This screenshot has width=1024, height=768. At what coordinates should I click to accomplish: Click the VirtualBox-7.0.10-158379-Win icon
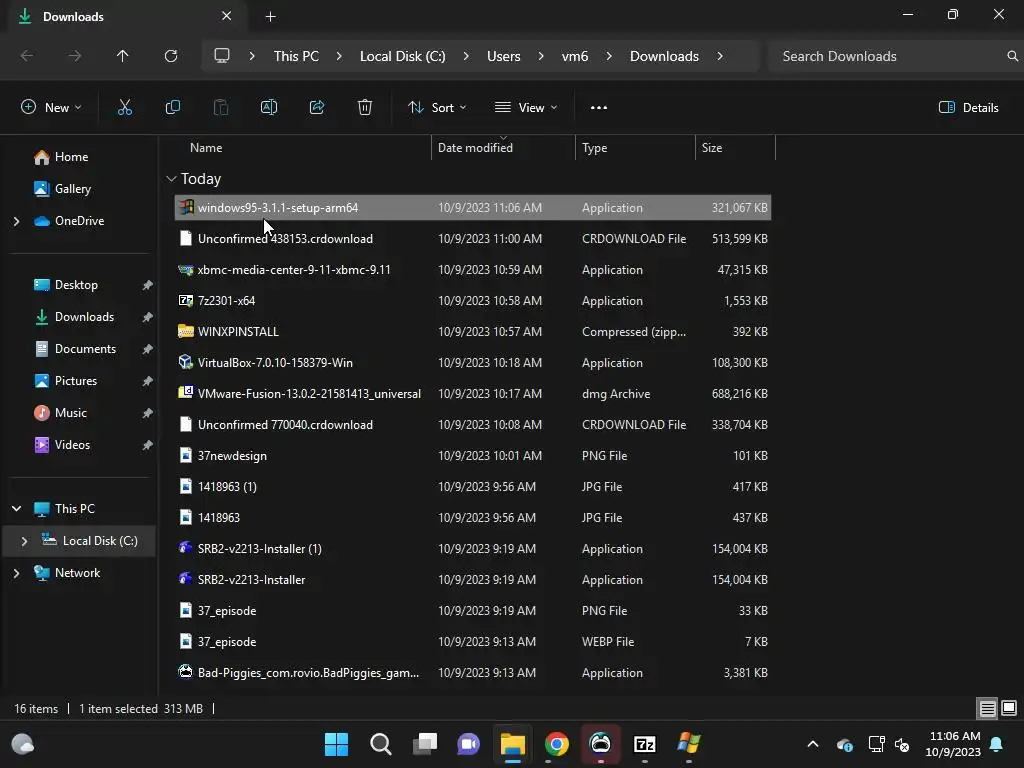coord(186,362)
